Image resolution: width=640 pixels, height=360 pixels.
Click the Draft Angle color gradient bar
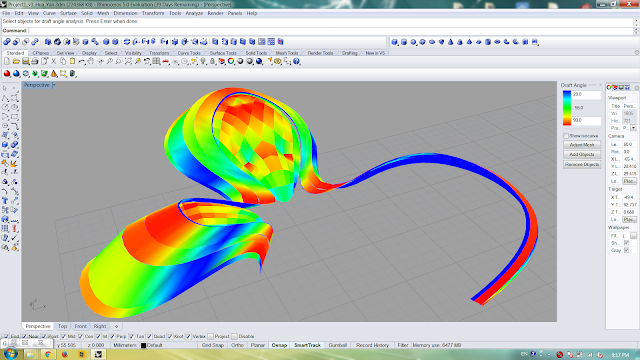pos(567,108)
